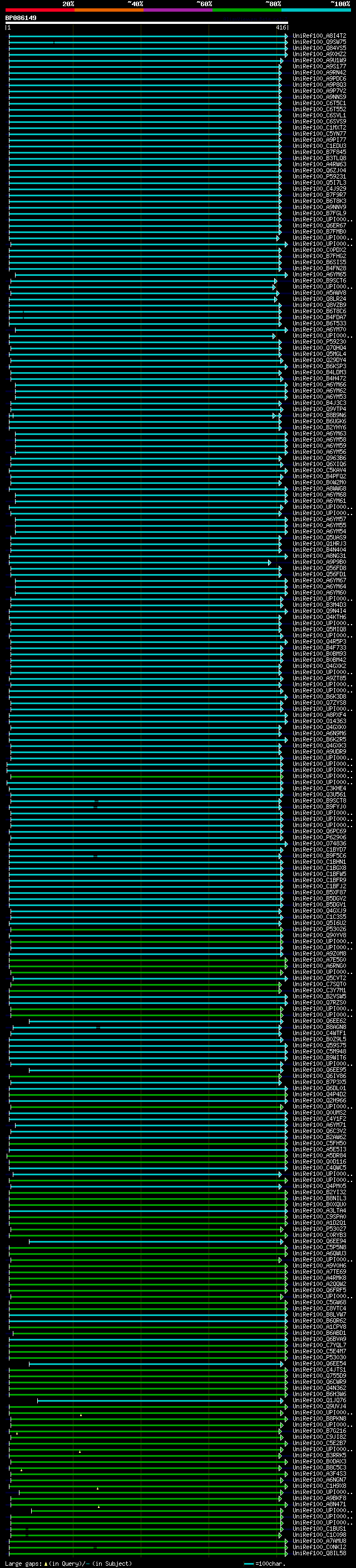The height and width of the screenshot is (1568, 356).
Task: Select the UniRef100_C6SVS9 label
Action: 319,121
